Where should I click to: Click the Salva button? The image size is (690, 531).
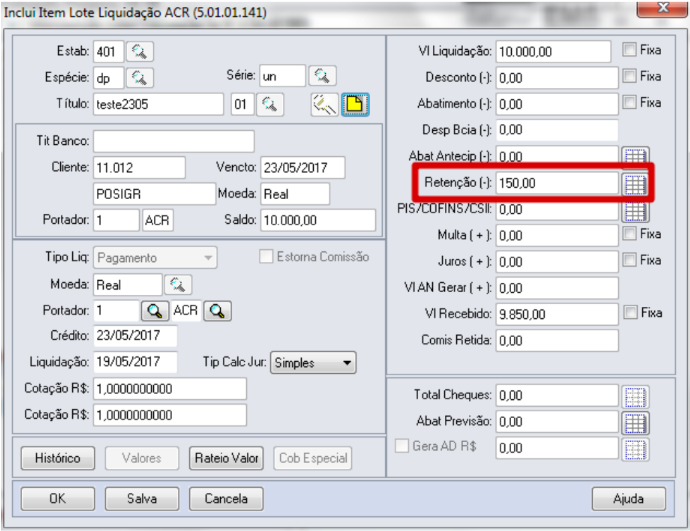(142, 498)
